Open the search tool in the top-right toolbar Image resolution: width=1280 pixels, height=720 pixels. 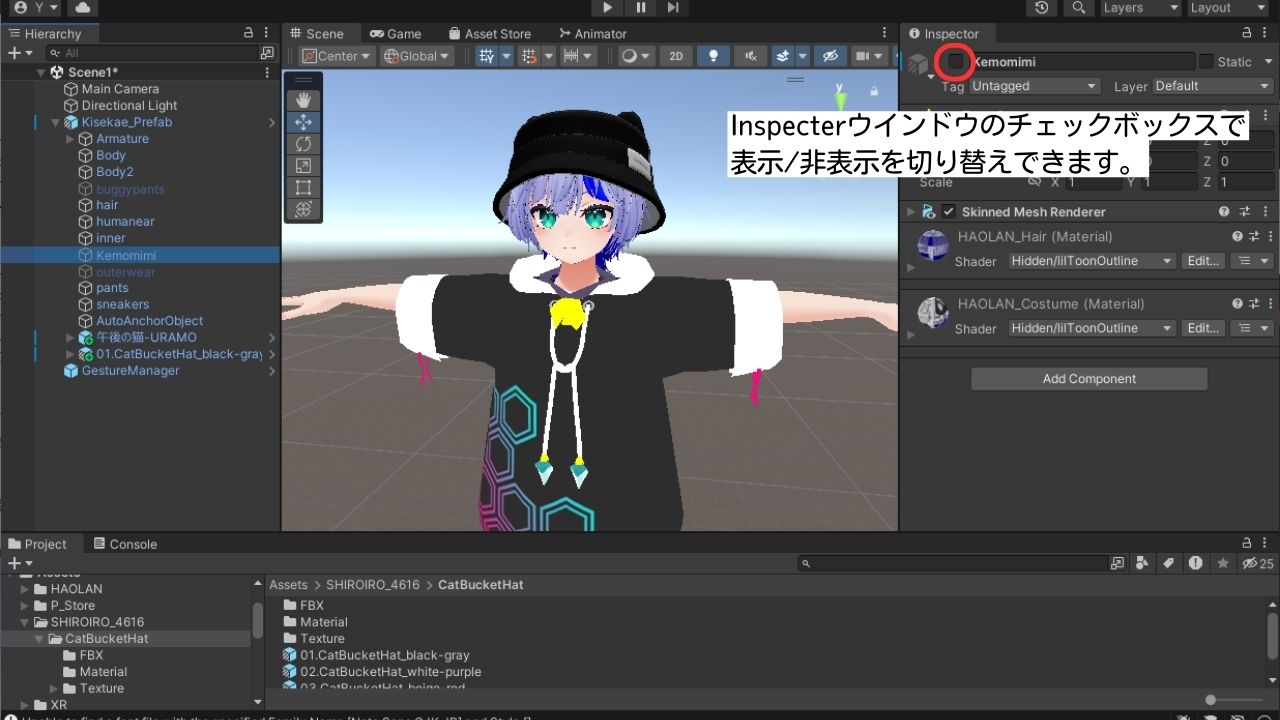click(1081, 8)
